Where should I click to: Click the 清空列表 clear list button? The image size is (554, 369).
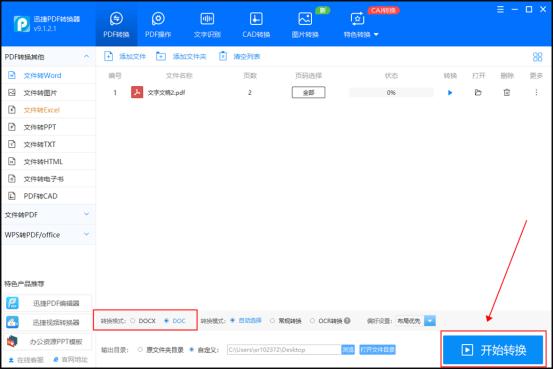(239, 56)
